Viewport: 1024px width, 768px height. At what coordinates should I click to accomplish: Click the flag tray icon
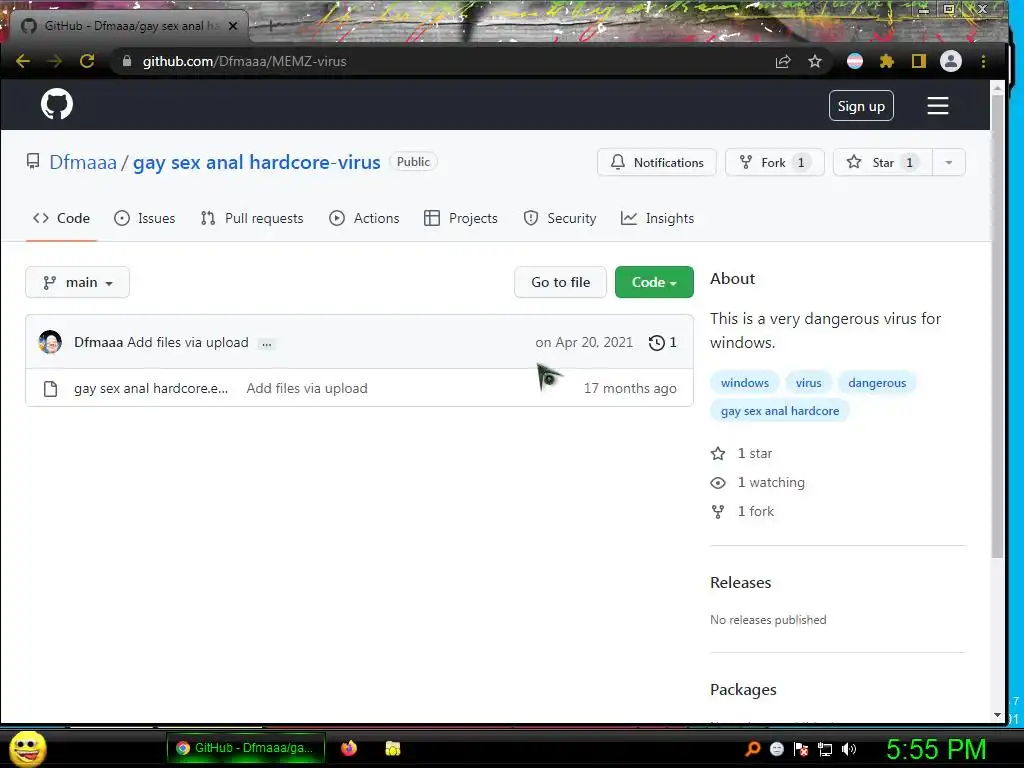coord(801,749)
